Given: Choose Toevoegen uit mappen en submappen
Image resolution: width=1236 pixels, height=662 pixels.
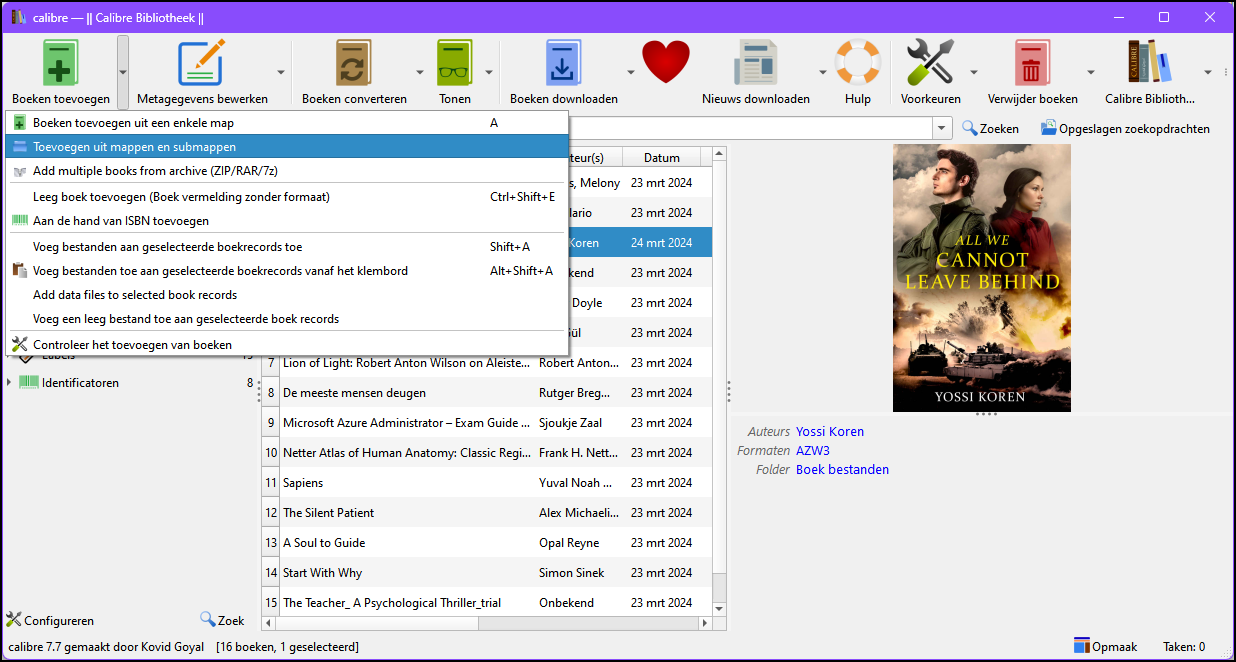Looking at the screenshot, I should pyautogui.click(x=287, y=147).
